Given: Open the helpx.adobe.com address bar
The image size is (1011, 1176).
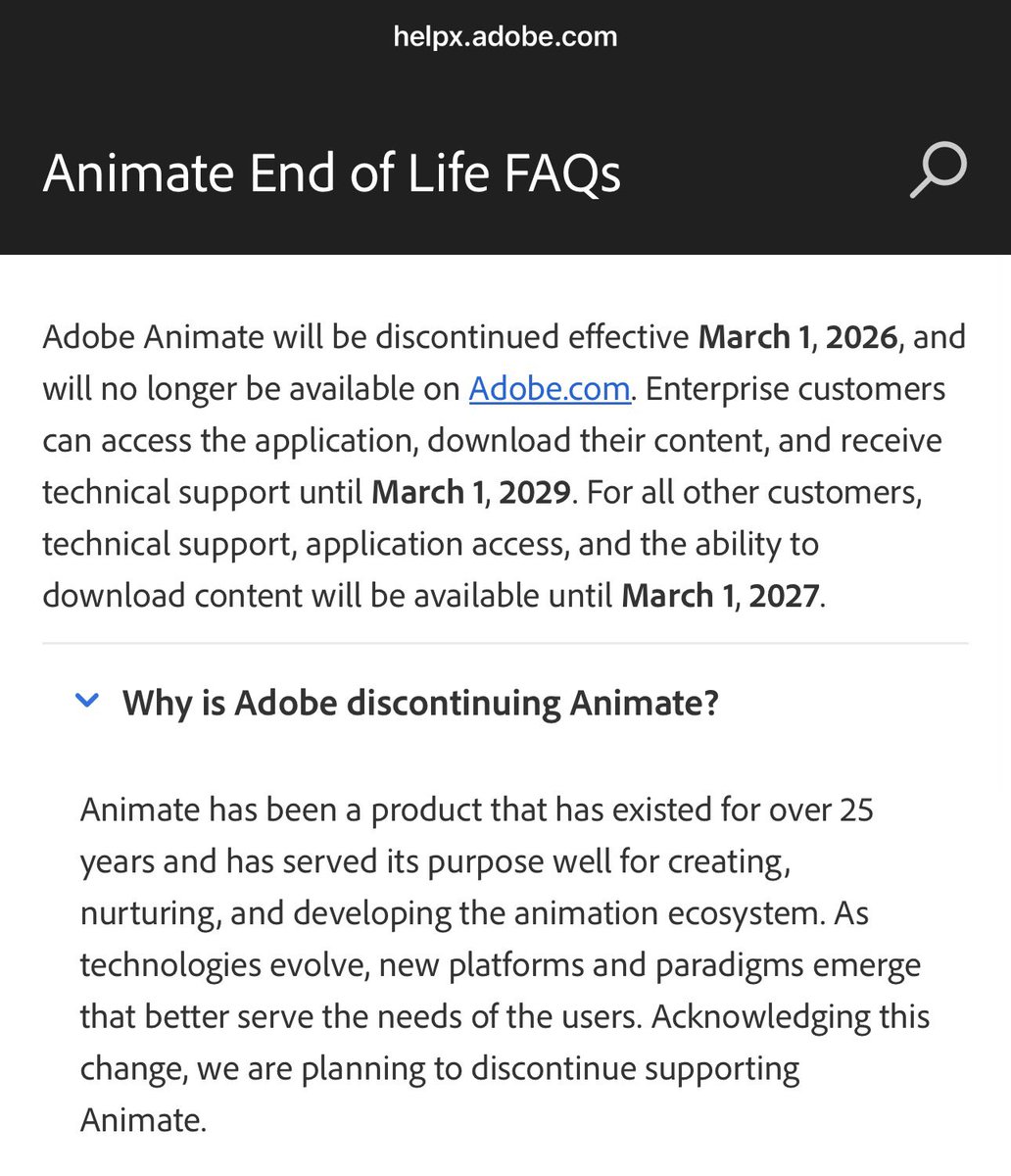Looking at the screenshot, I should click(x=505, y=36).
